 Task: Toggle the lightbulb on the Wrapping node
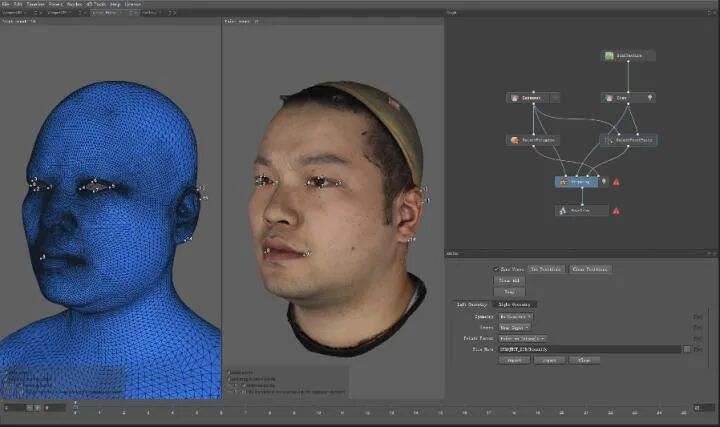pos(604,182)
